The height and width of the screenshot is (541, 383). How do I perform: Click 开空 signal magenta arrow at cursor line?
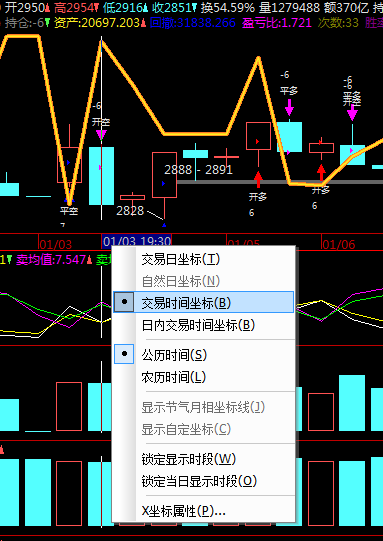(101, 135)
